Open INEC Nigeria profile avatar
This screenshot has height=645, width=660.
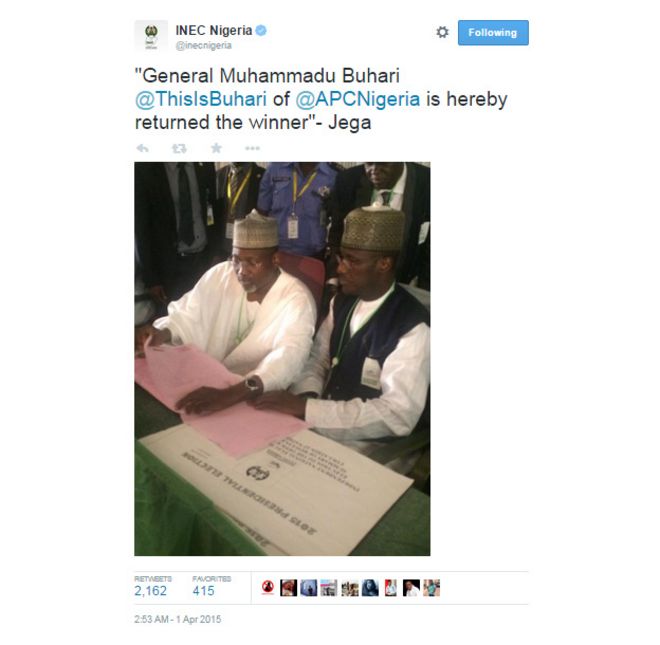[151, 36]
